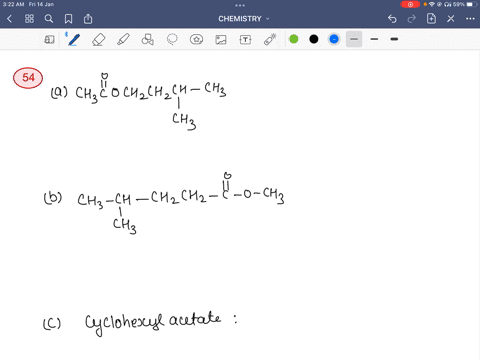Select the thickest stroke width

coord(394,39)
